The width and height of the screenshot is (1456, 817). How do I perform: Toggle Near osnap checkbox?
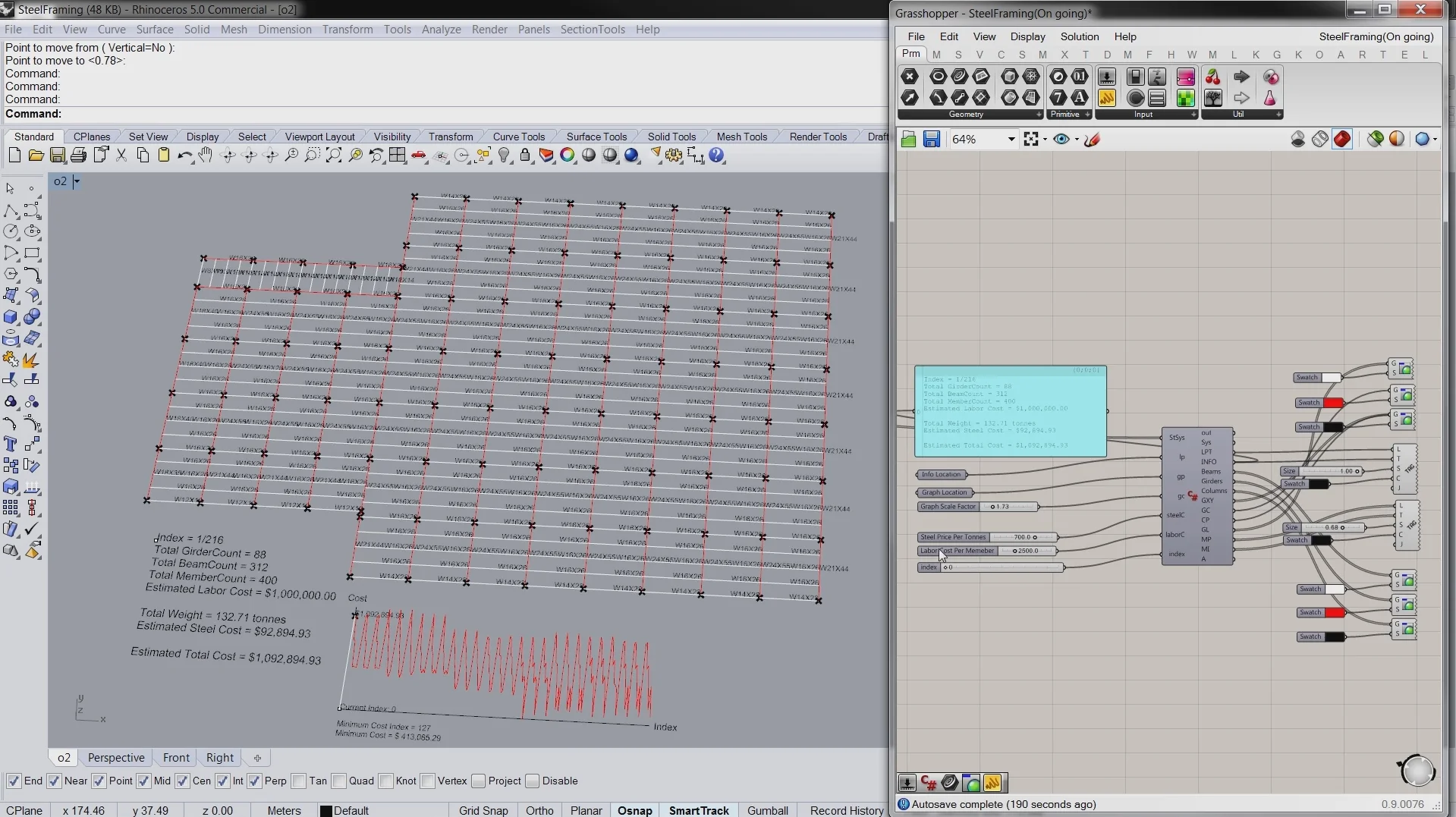pos(54,781)
